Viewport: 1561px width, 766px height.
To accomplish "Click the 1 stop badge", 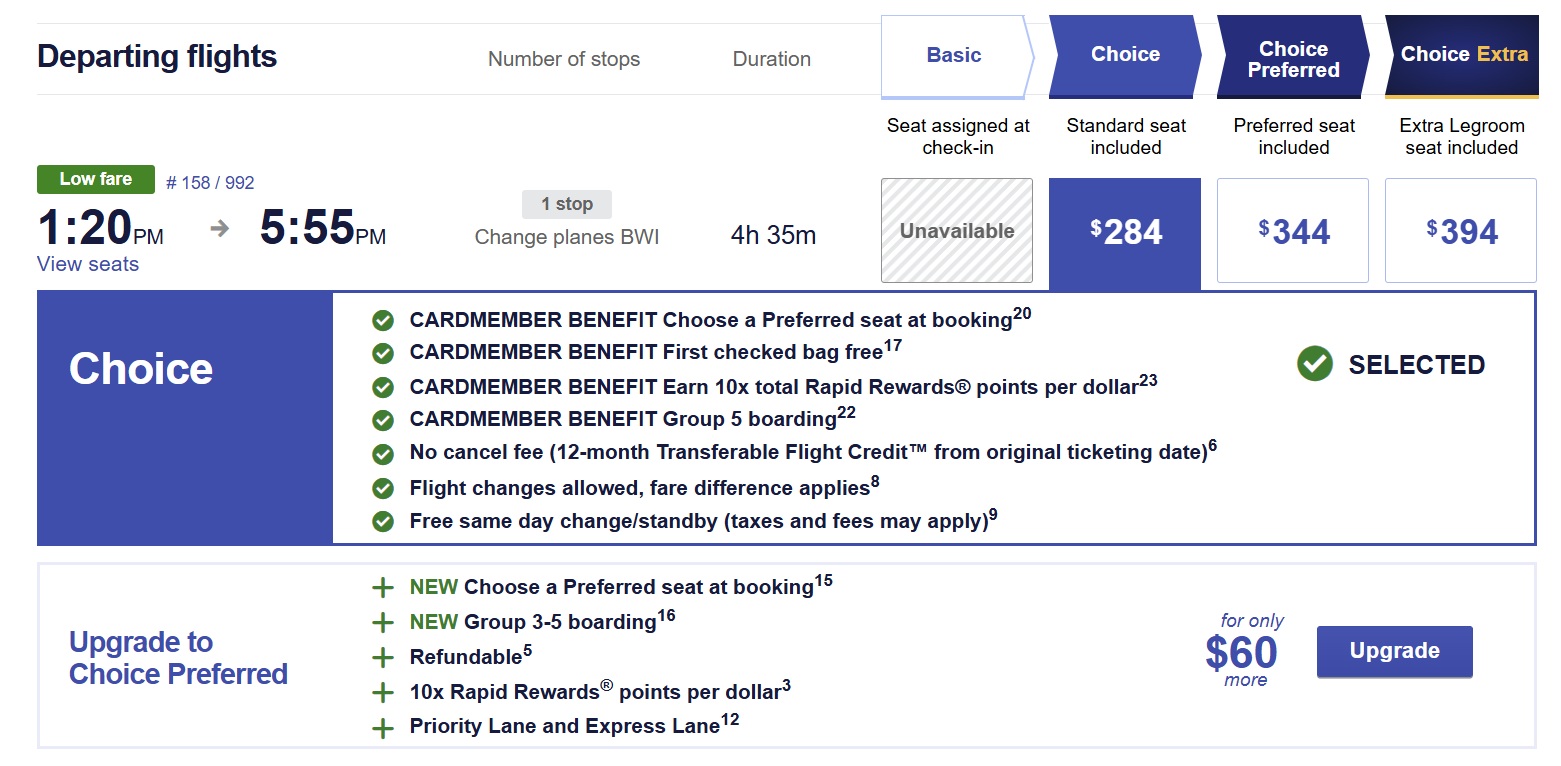I will [x=567, y=204].
